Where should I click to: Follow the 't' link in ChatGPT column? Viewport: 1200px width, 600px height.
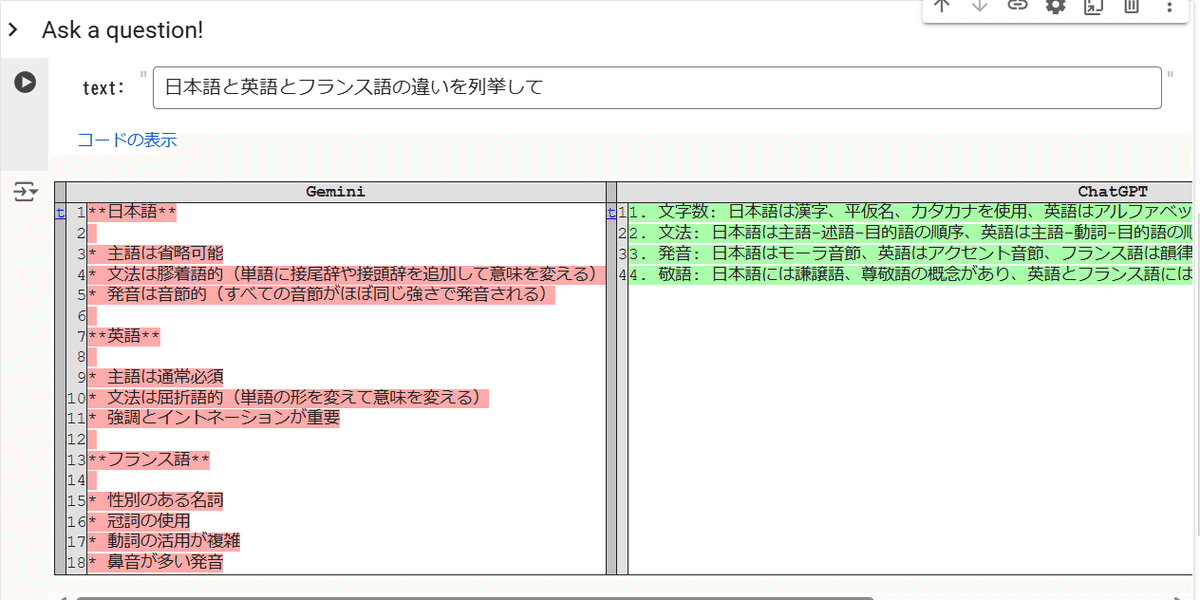pyautogui.click(x=611, y=212)
